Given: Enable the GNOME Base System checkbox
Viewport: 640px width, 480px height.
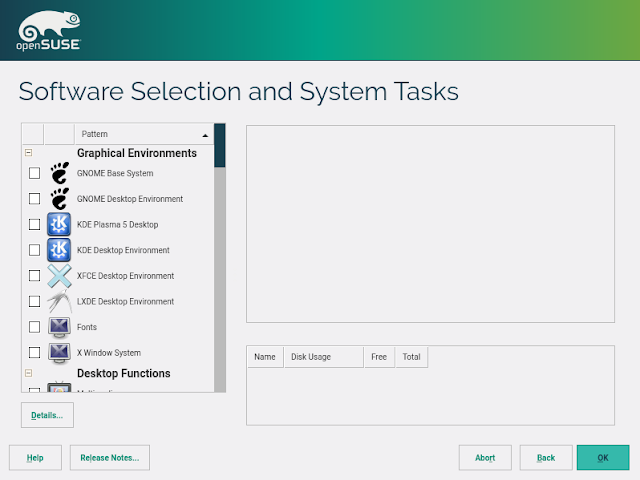Looking at the screenshot, I should tap(35, 173).
